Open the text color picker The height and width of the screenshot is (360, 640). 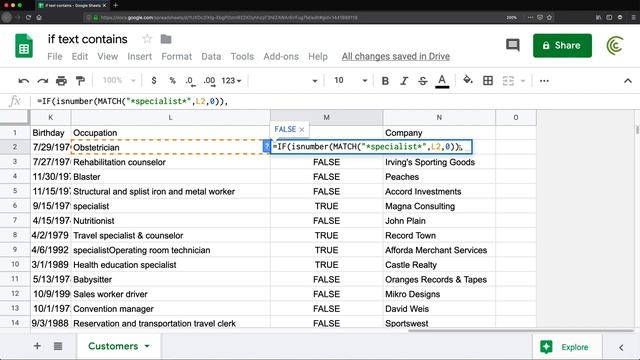coord(442,81)
